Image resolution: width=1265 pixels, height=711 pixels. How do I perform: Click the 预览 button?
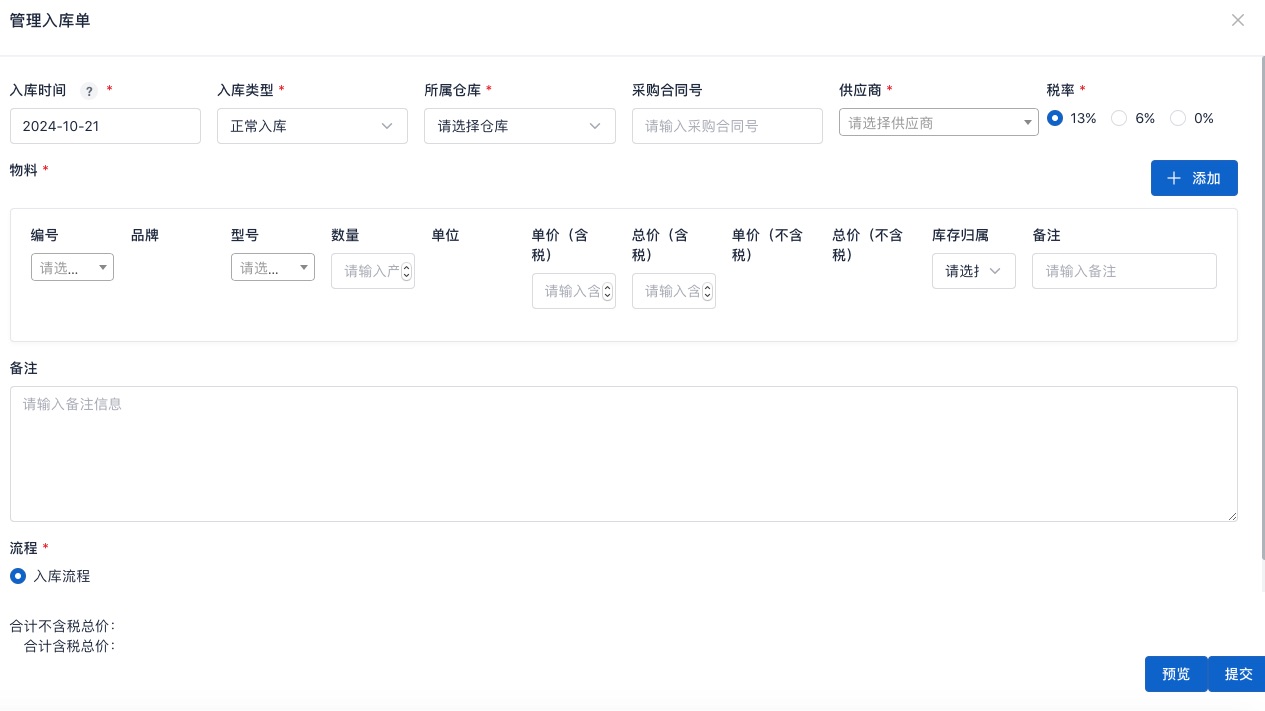tap(1176, 674)
